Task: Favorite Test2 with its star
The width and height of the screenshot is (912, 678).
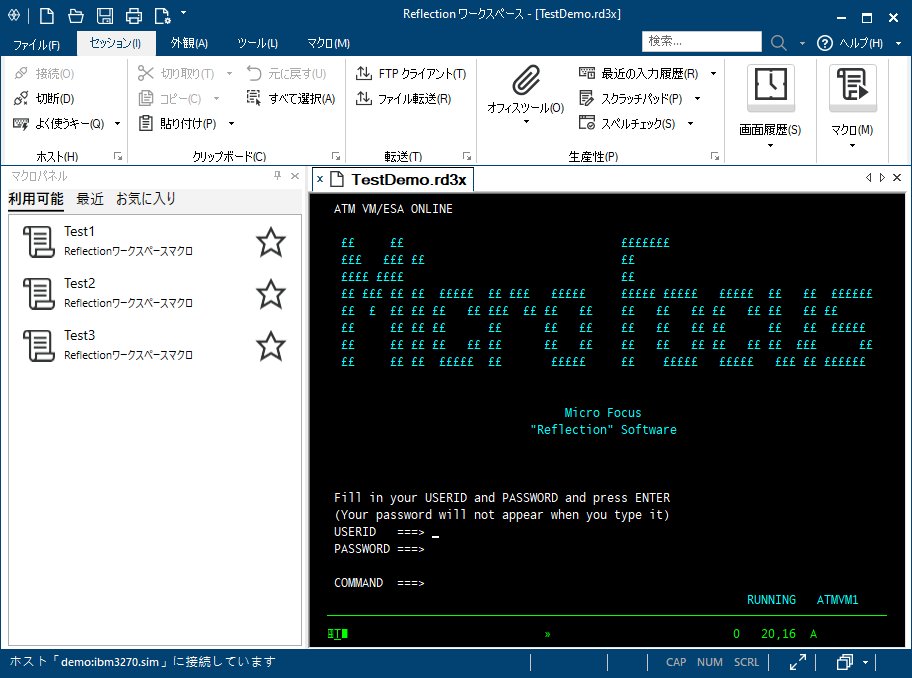Action: coord(271,294)
